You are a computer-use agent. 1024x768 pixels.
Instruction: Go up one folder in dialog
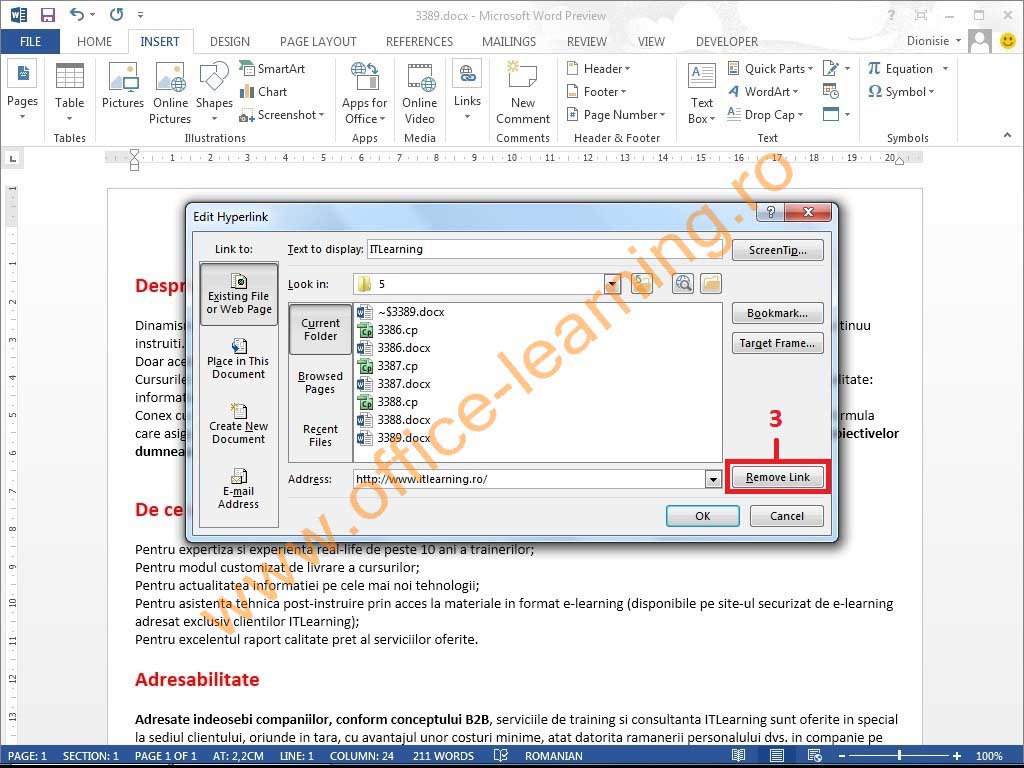click(642, 283)
